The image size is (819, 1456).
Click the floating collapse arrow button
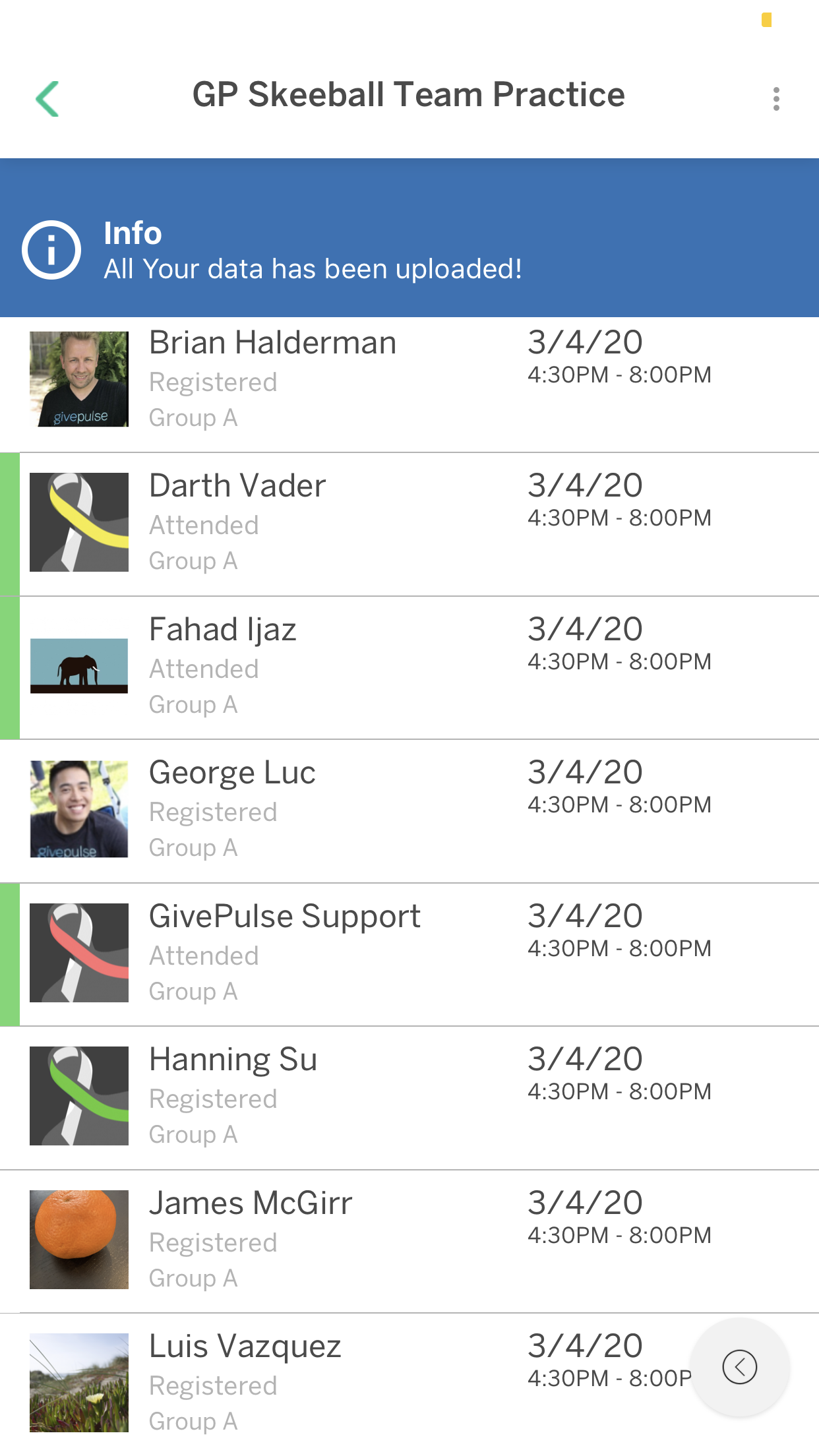739,1367
